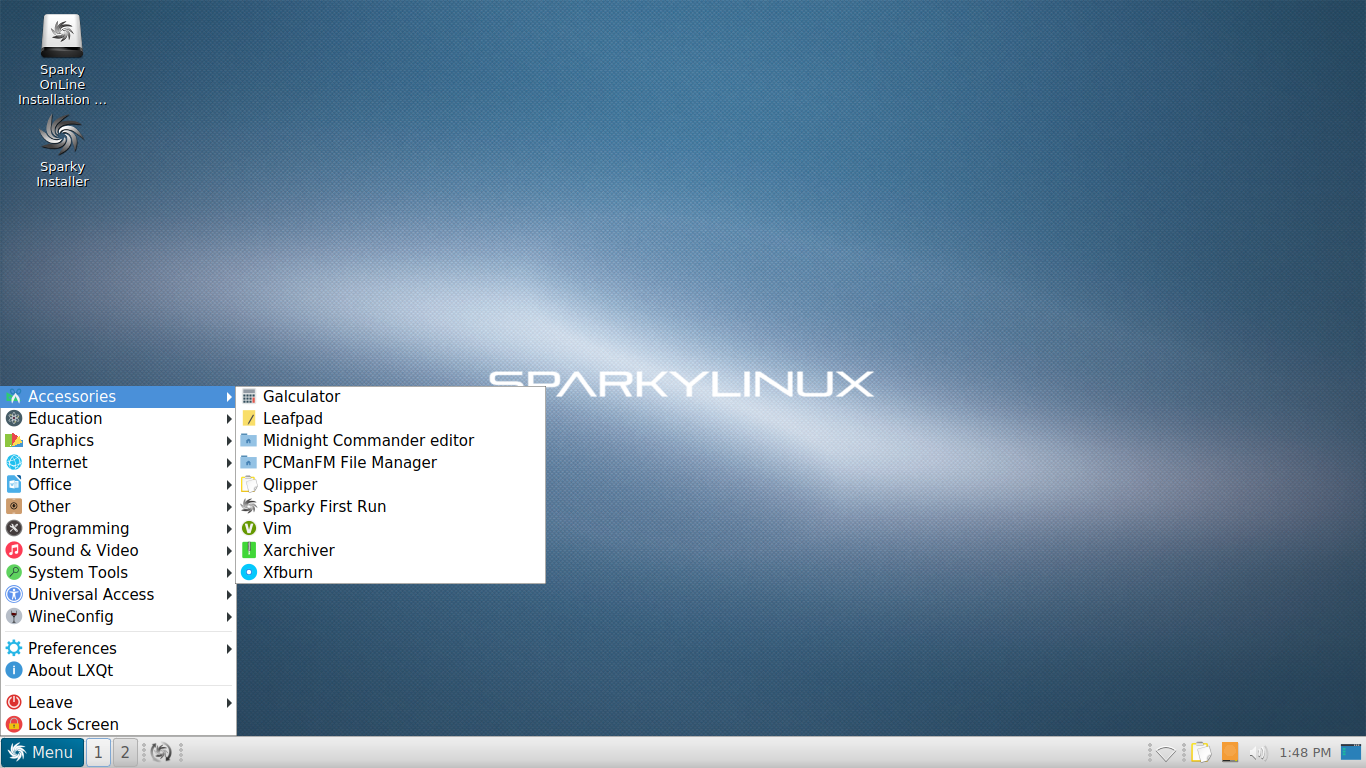
Task: Open Leafpad using its notepad icon
Action: pos(249,419)
